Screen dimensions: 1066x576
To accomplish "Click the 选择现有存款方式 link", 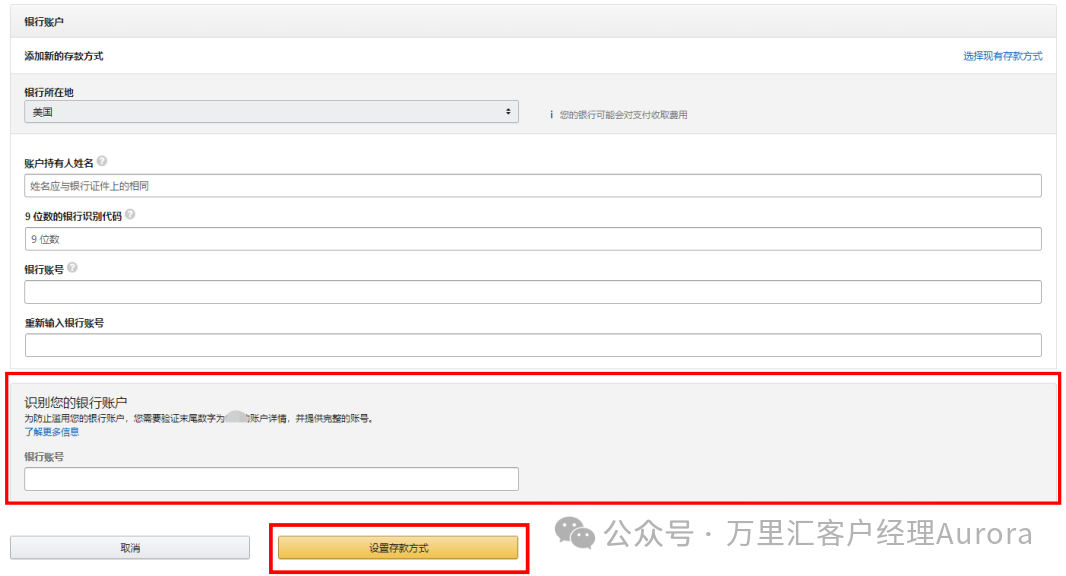I will [1002, 56].
